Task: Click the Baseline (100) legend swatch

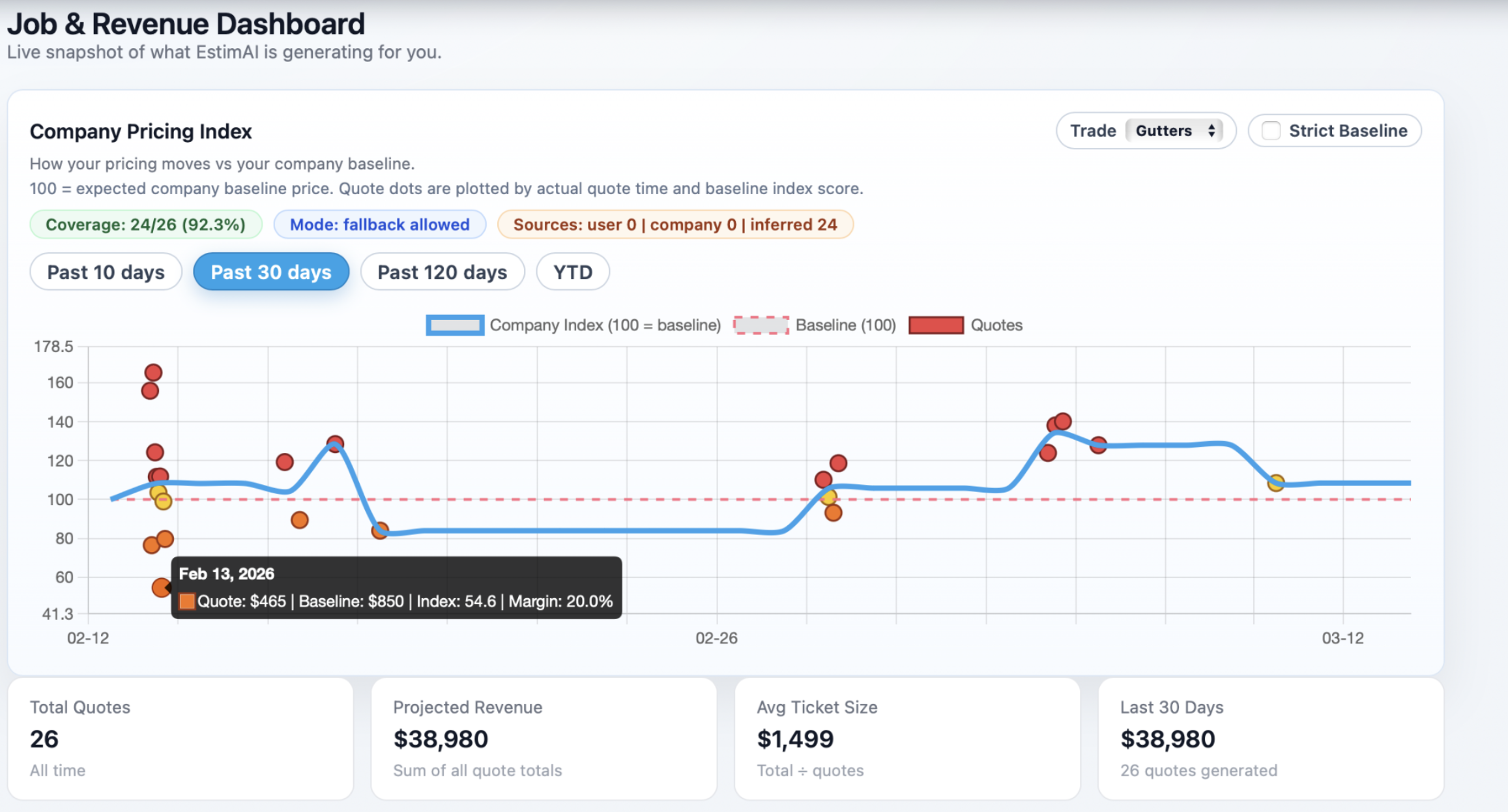Action: pyautogui.click(x=761, y=325)
